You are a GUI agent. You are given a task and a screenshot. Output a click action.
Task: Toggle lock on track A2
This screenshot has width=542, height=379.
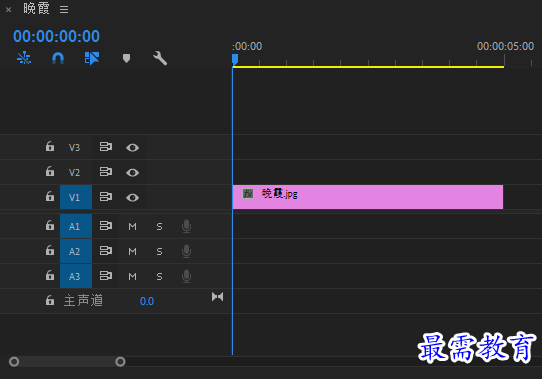[50, 250]
